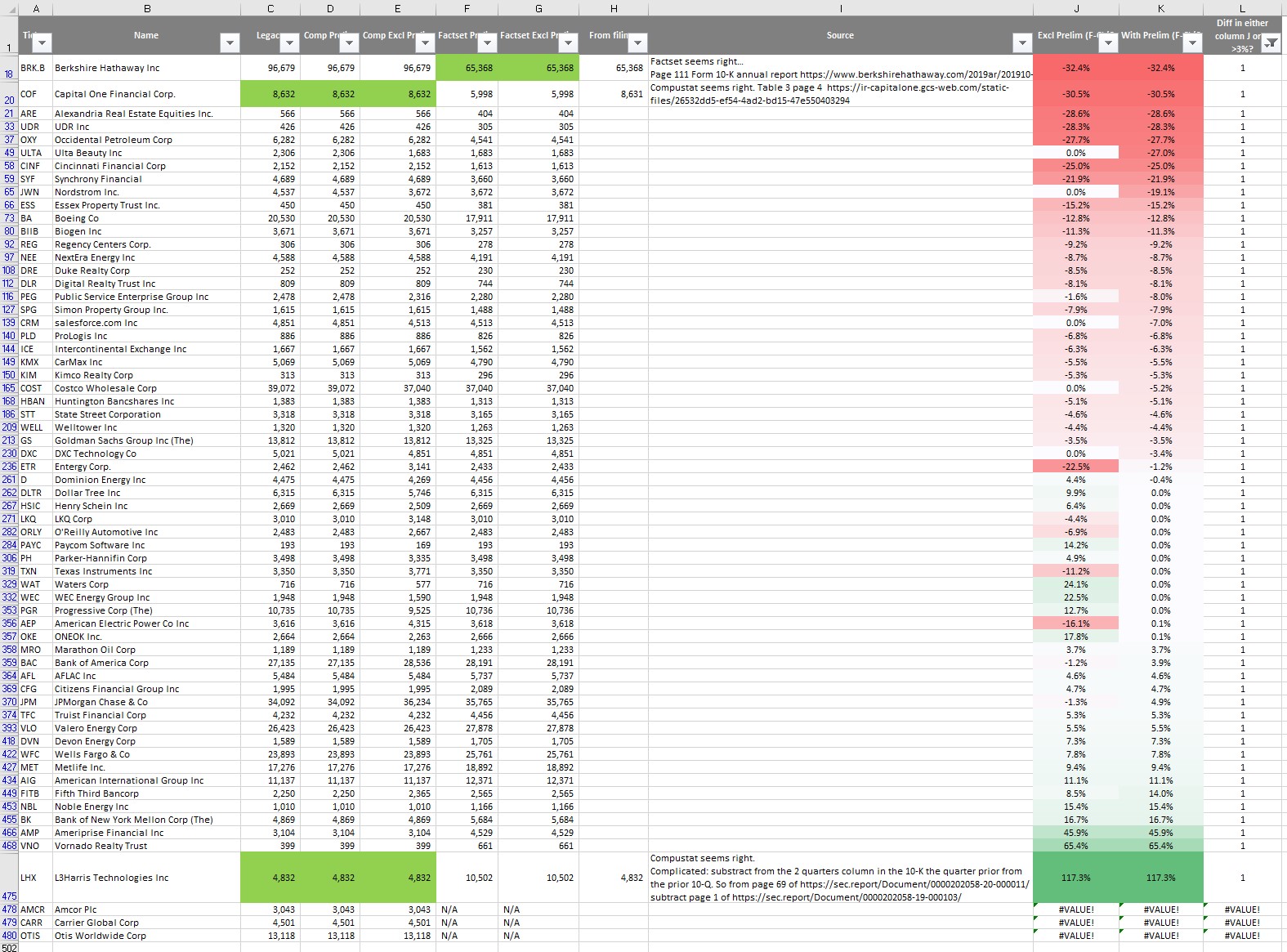The image size is (1287, 952).
Task: Open the Excl Prelim column J filter arrow
Action: tap(1108, 43)
